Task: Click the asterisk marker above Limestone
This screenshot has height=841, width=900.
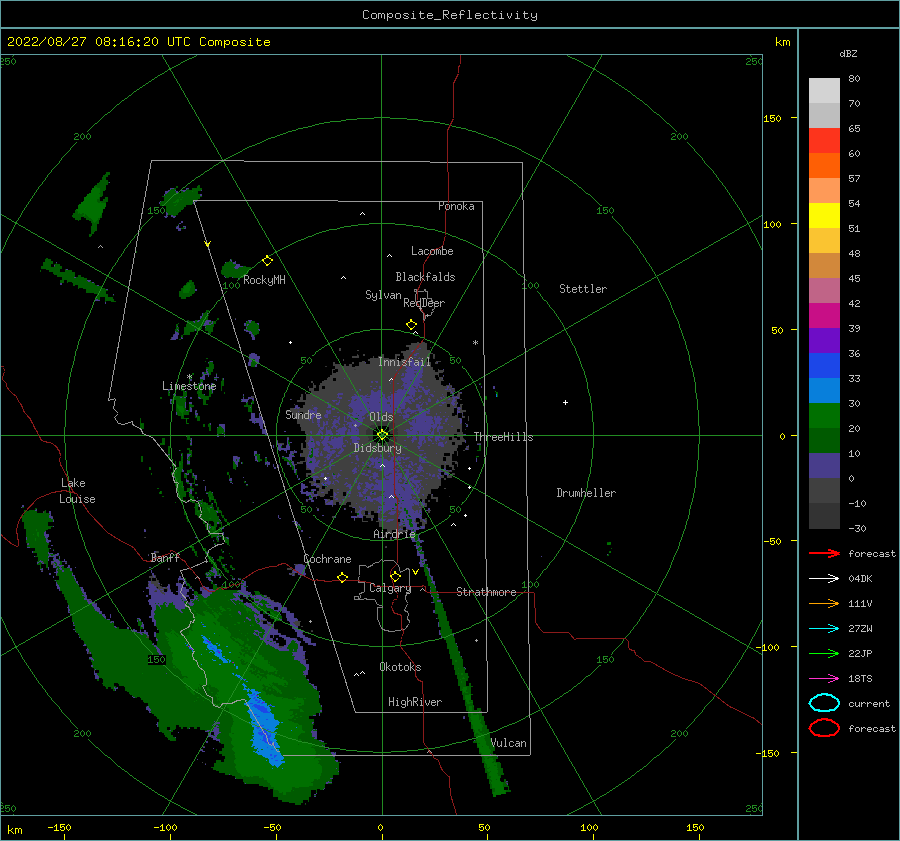Action: point(189,377)
